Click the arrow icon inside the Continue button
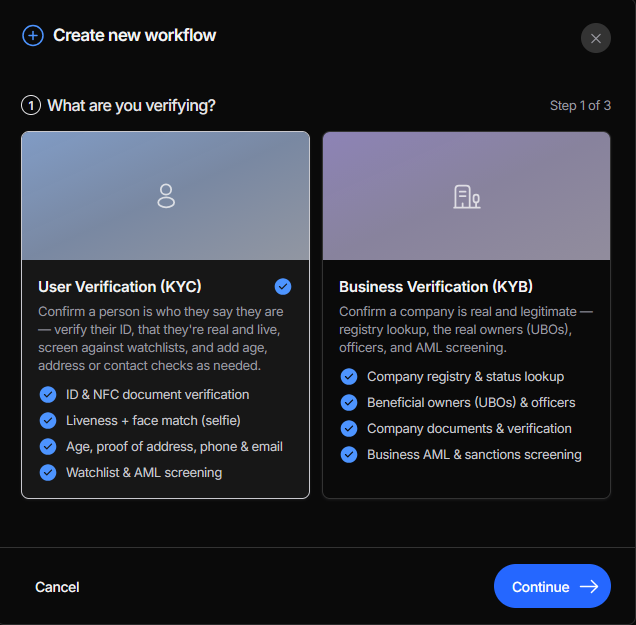 (x=589, y=586)
